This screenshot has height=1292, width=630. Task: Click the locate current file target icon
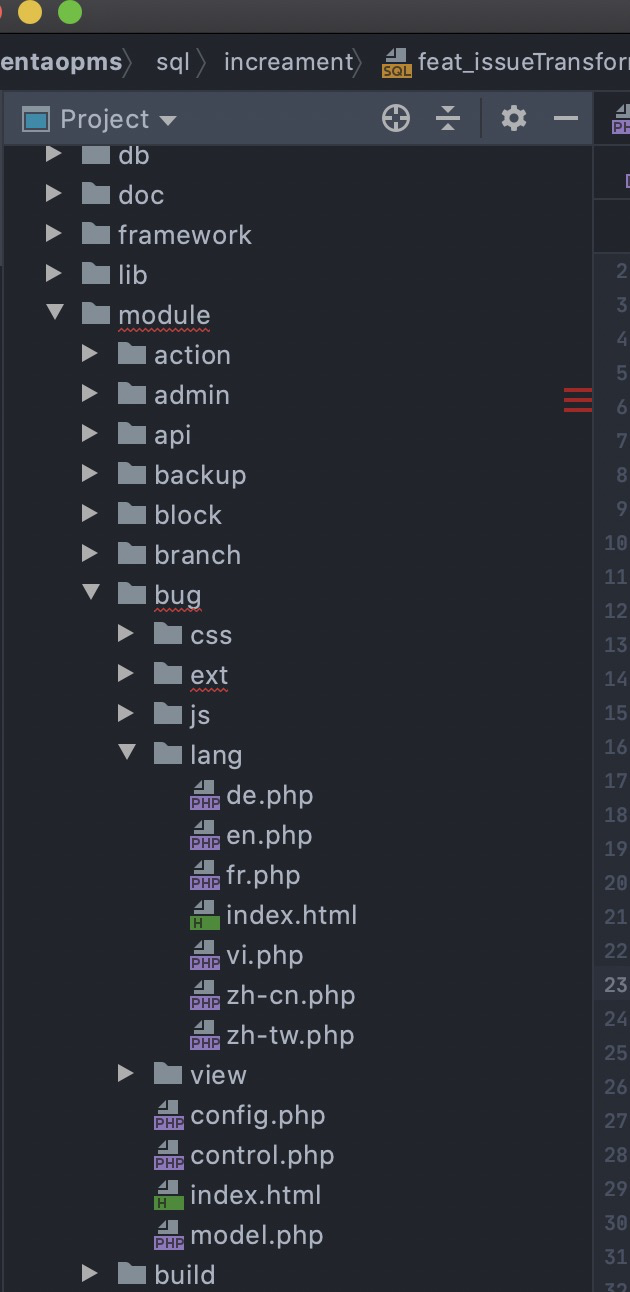(396, 119)
